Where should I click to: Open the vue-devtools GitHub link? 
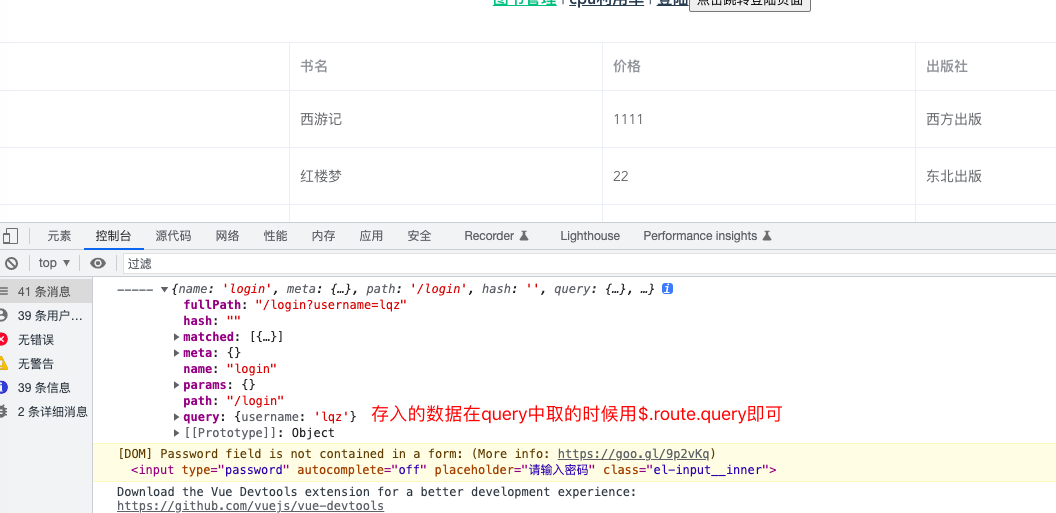(x=251, y=506)
